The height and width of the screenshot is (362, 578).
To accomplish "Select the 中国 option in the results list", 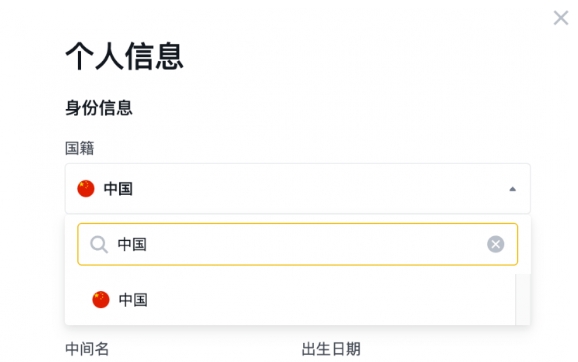I will click(x=290, y=299).
